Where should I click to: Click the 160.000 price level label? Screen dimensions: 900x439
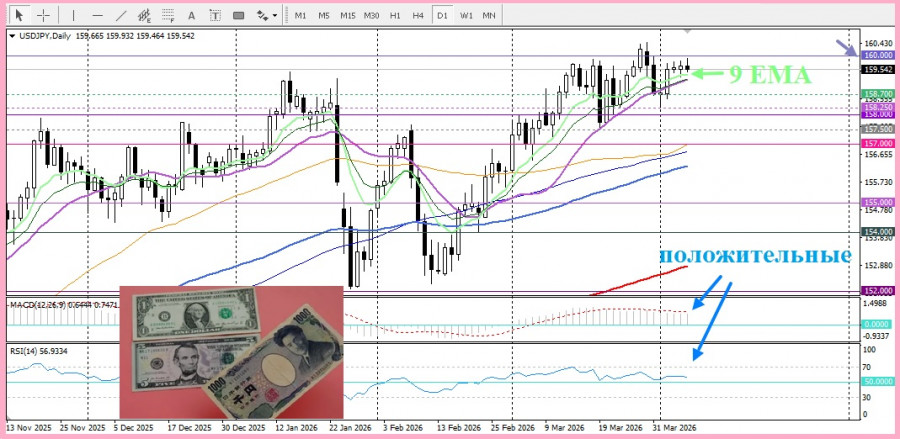[877, 55]
